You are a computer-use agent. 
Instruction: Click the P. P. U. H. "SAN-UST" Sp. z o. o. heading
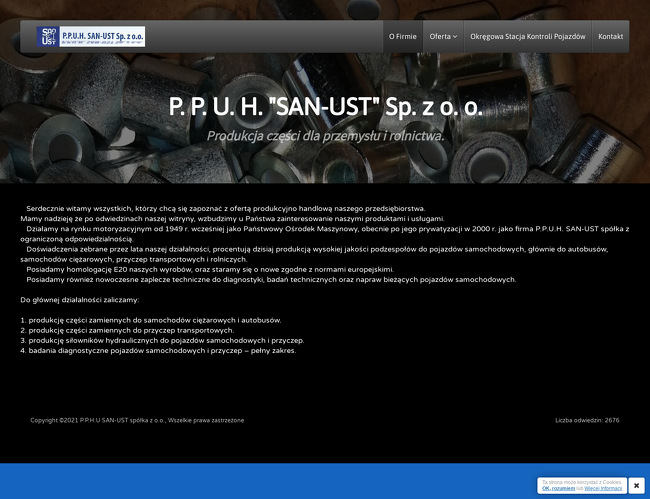[x=325, y=107]
